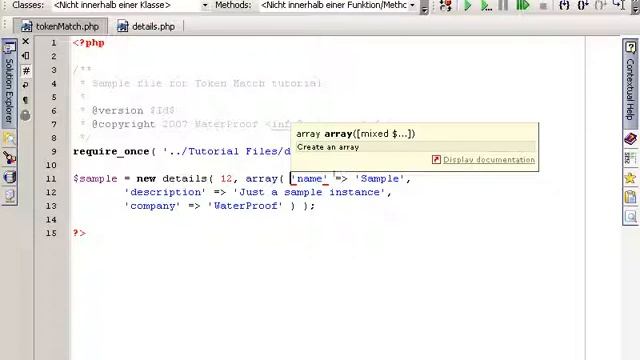This screenshot has width=640, height=360.
Task: Click the 'new' keyword on line 11
Action: click(146, 178)
